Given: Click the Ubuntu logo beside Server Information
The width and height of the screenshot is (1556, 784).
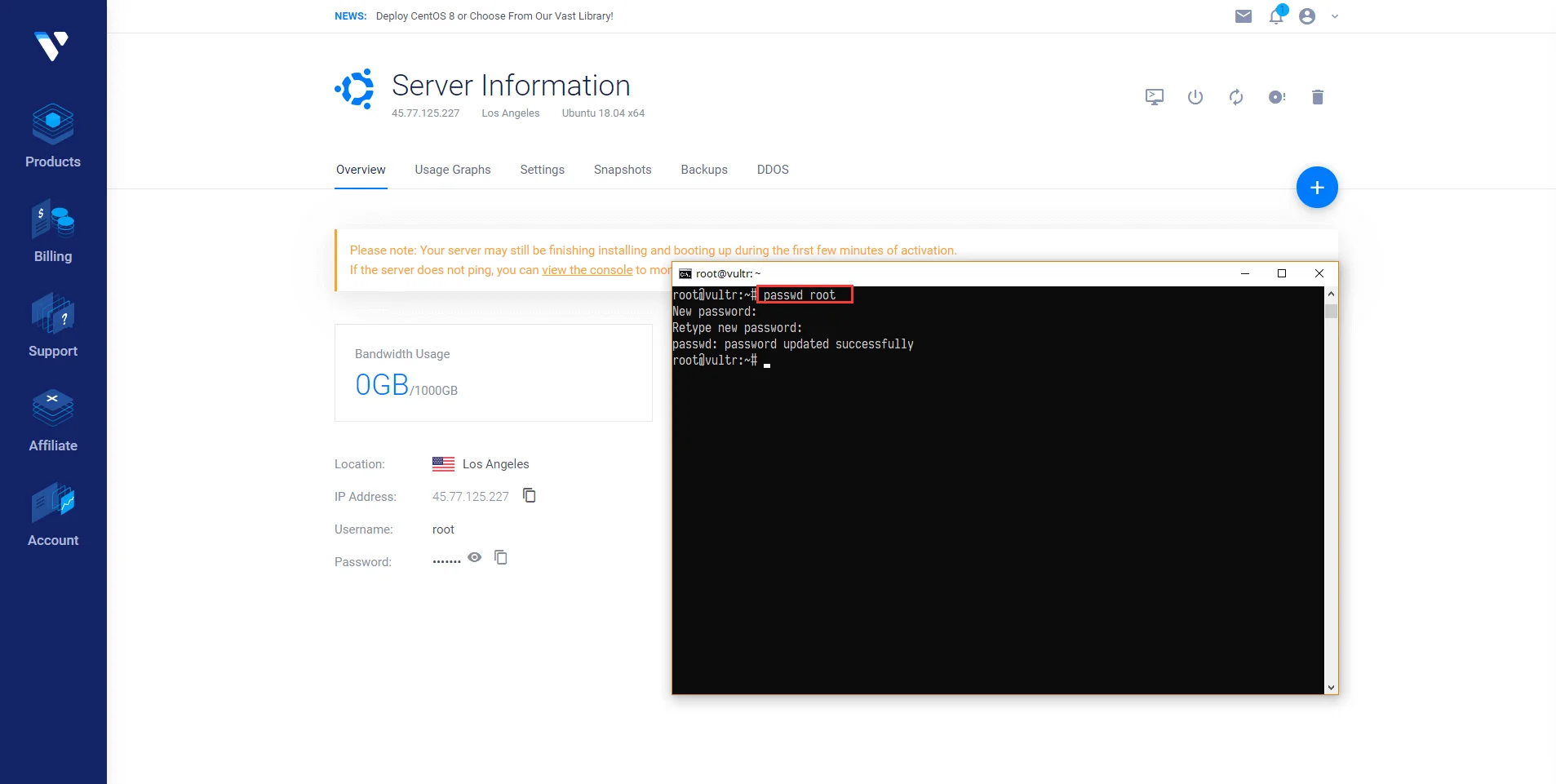Looking at the screenshot, I should pos(355,88).
